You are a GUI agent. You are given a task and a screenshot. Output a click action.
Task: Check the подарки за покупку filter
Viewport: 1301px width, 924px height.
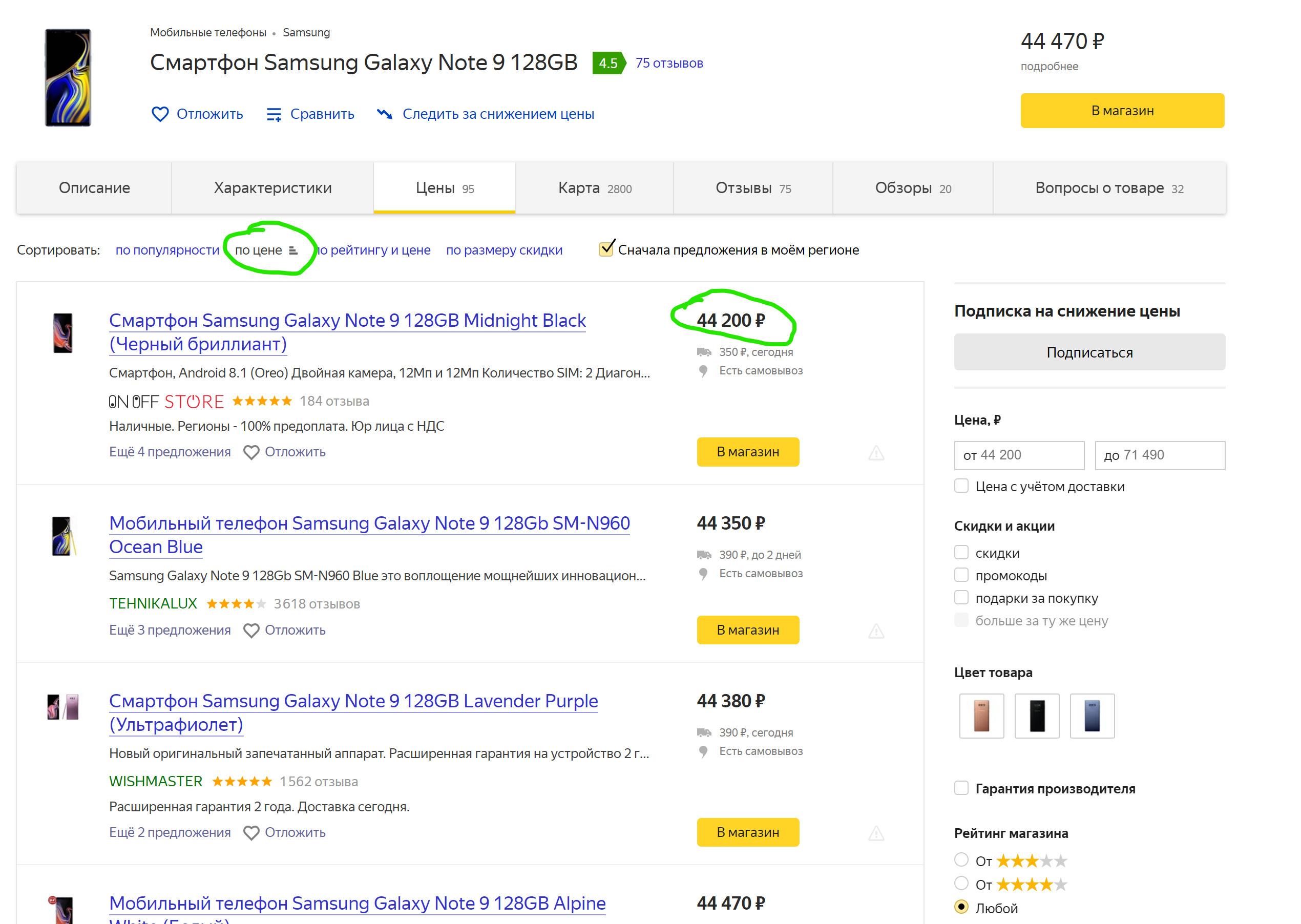[961, 597]
